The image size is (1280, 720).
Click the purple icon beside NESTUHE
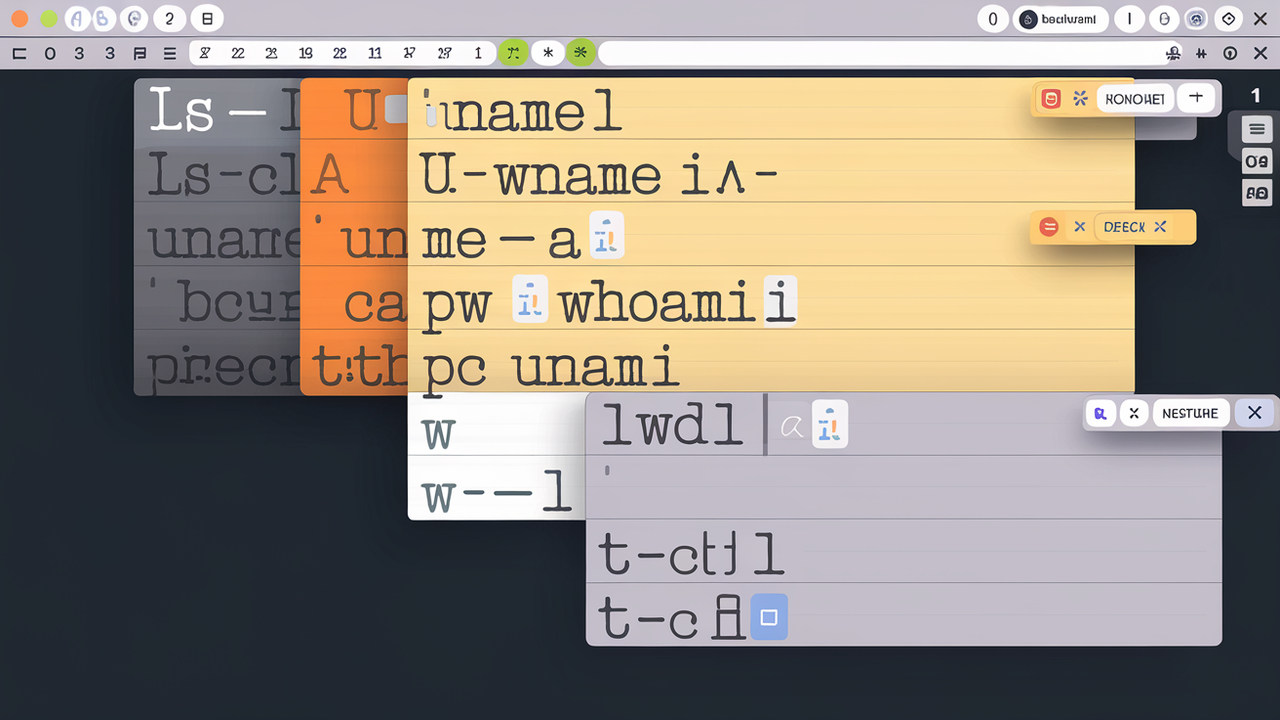click(x=1101, y=412)
